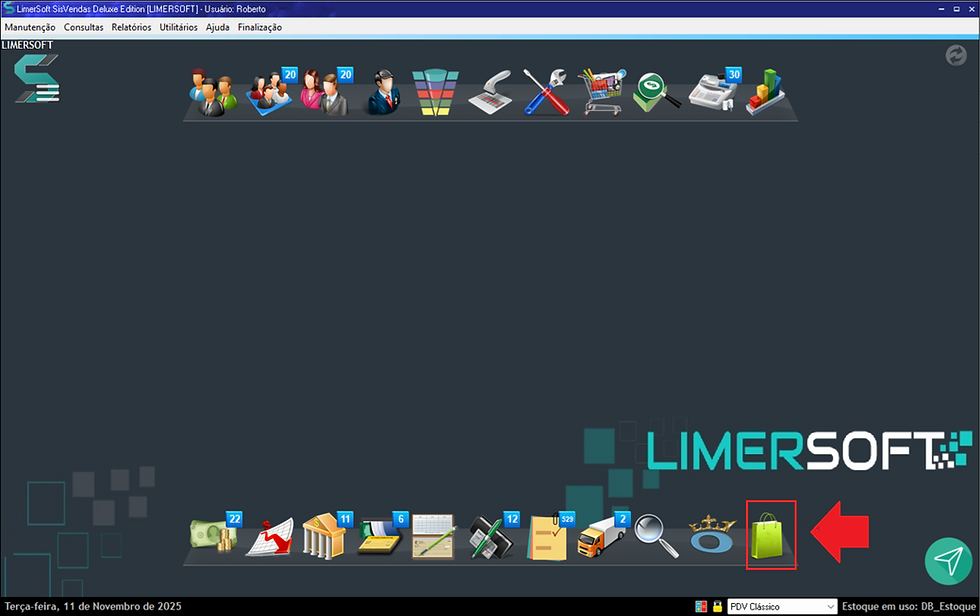Open the three-person group icon
The height and width of the screenshot is (616, 980).
(x=213, y=92)
